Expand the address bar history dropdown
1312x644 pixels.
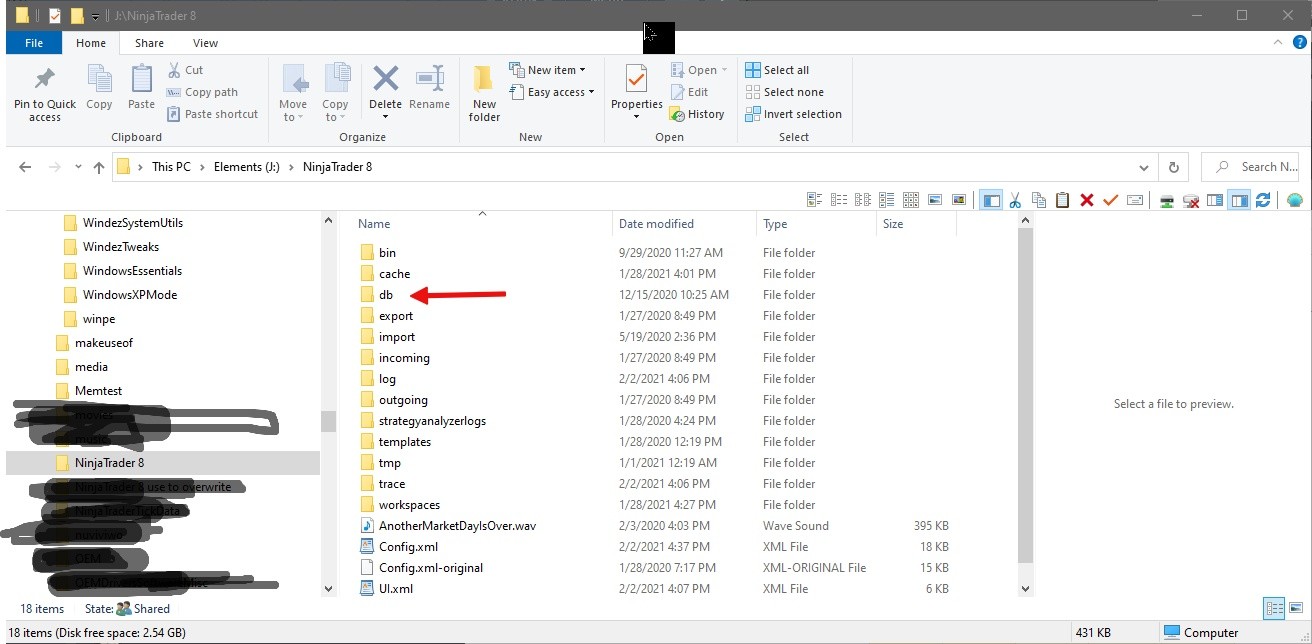point(1144,167)
